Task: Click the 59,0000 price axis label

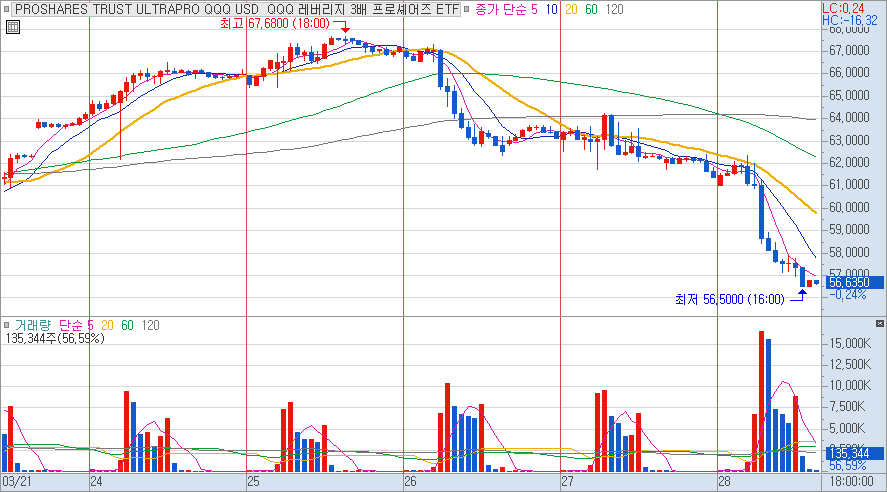Action: 849,229
